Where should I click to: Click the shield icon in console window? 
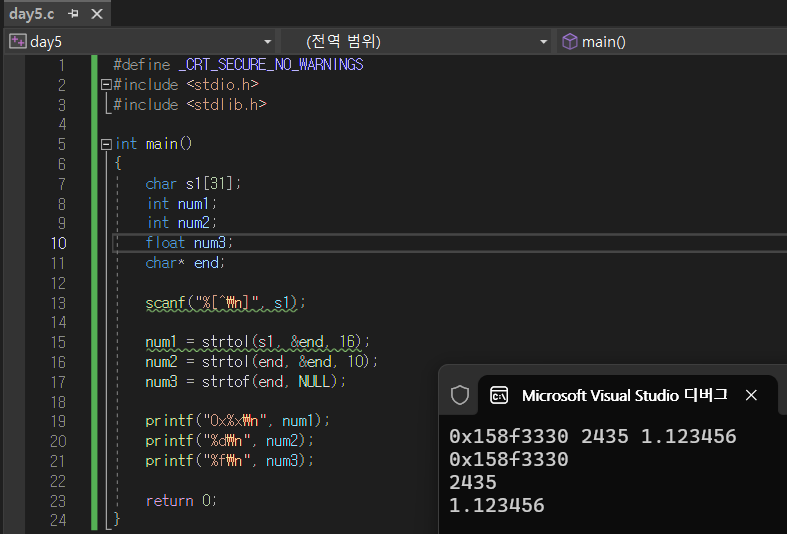(460, 395)
